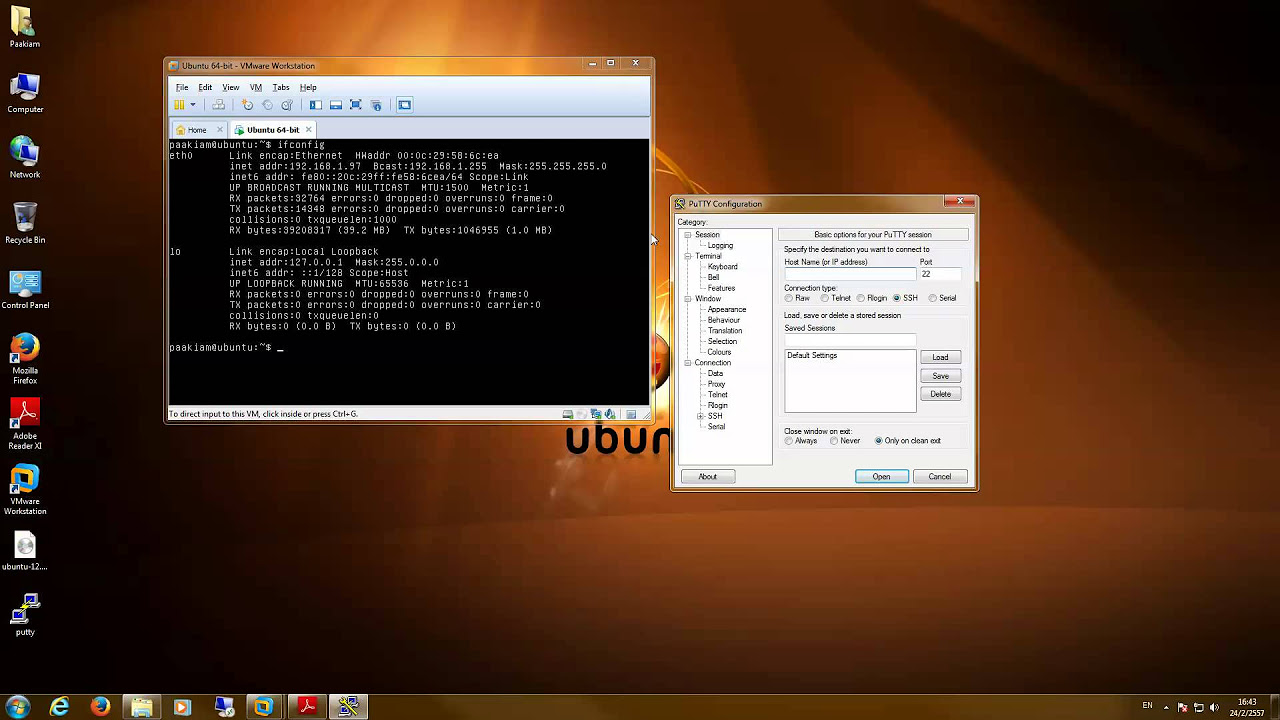The height and width of the screenshot is (720, 1280).
Task: Open Mozilla Firefox desktop shortcut
Action: 25,359
